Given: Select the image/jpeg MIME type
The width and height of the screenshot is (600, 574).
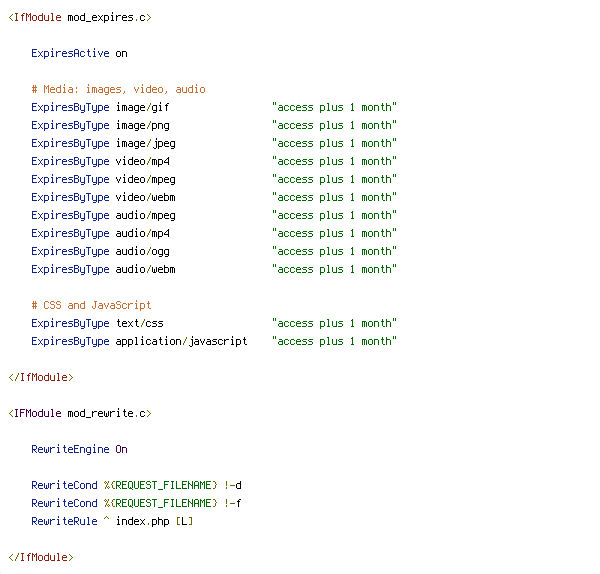Looking at the screenshot, I should point(146,144).
